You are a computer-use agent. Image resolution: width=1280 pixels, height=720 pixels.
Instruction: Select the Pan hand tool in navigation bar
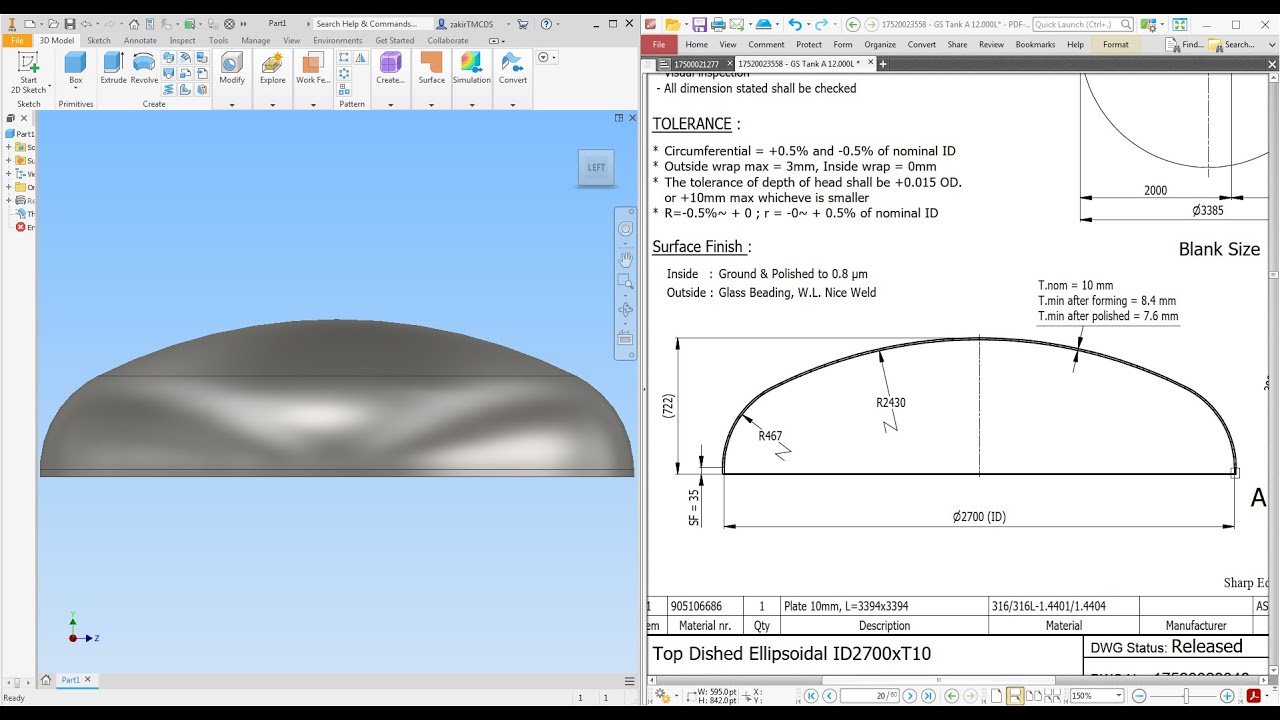[x=625, y=258]
